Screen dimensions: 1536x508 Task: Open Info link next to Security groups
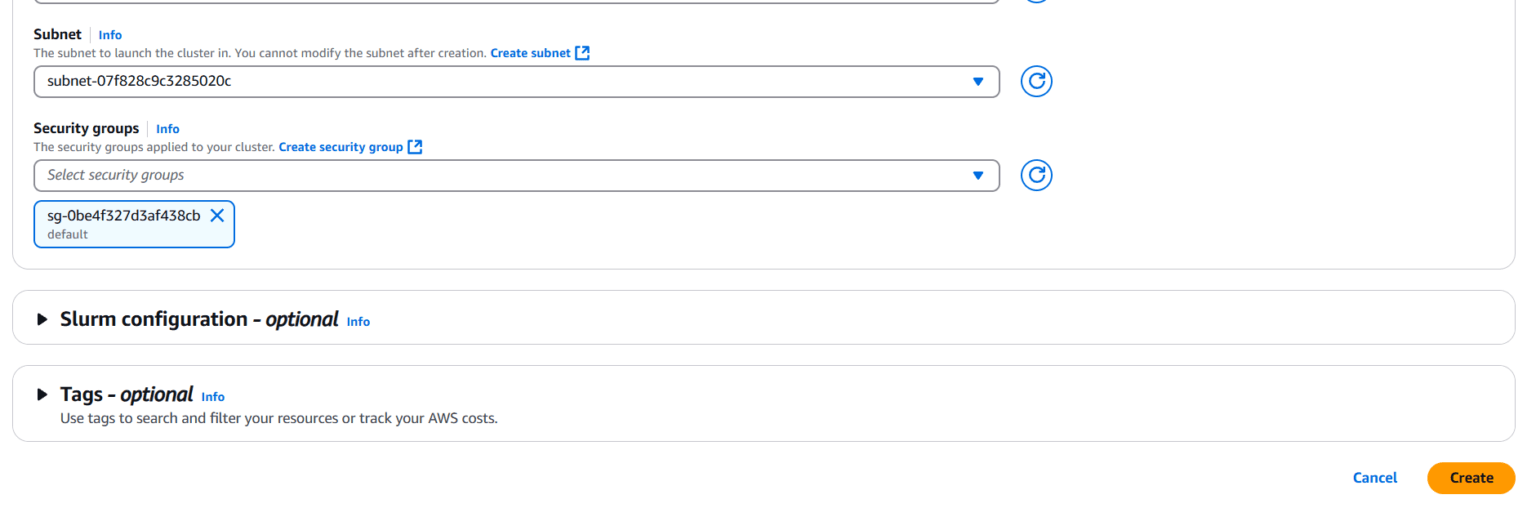(168, 129)
